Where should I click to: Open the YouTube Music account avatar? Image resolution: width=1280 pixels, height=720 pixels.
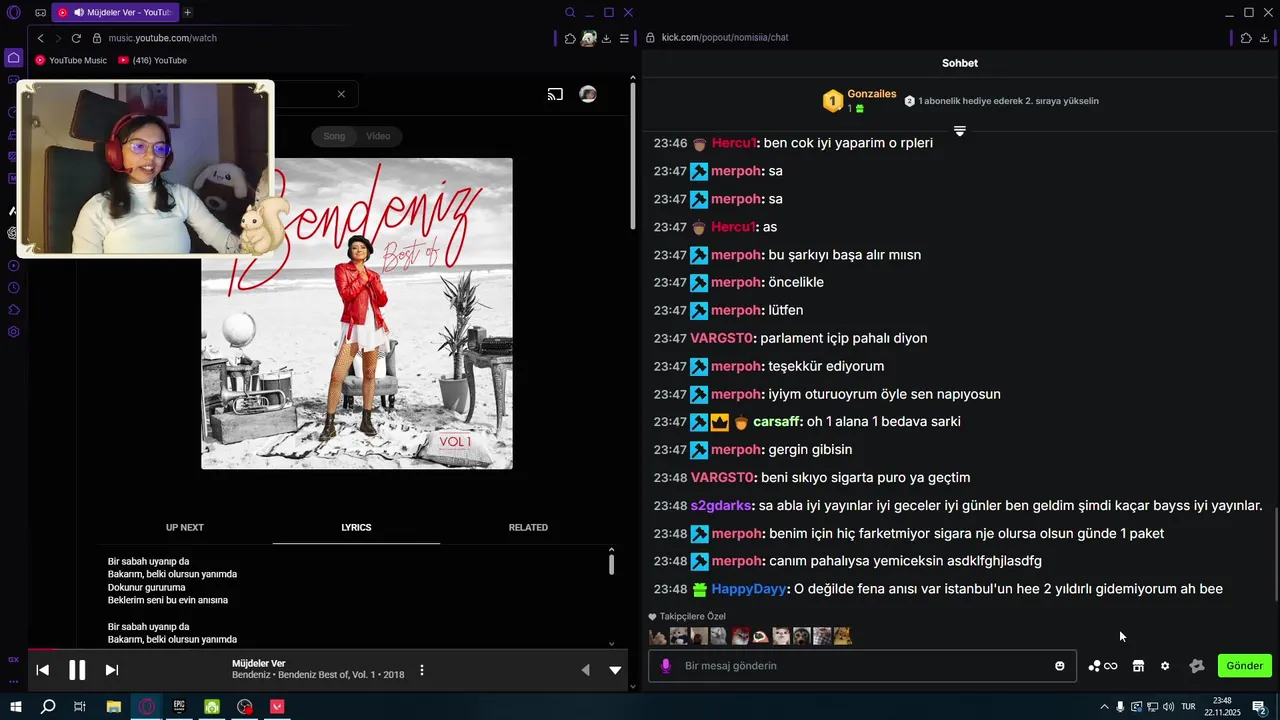pyautogui.click(x=588, y=94)
